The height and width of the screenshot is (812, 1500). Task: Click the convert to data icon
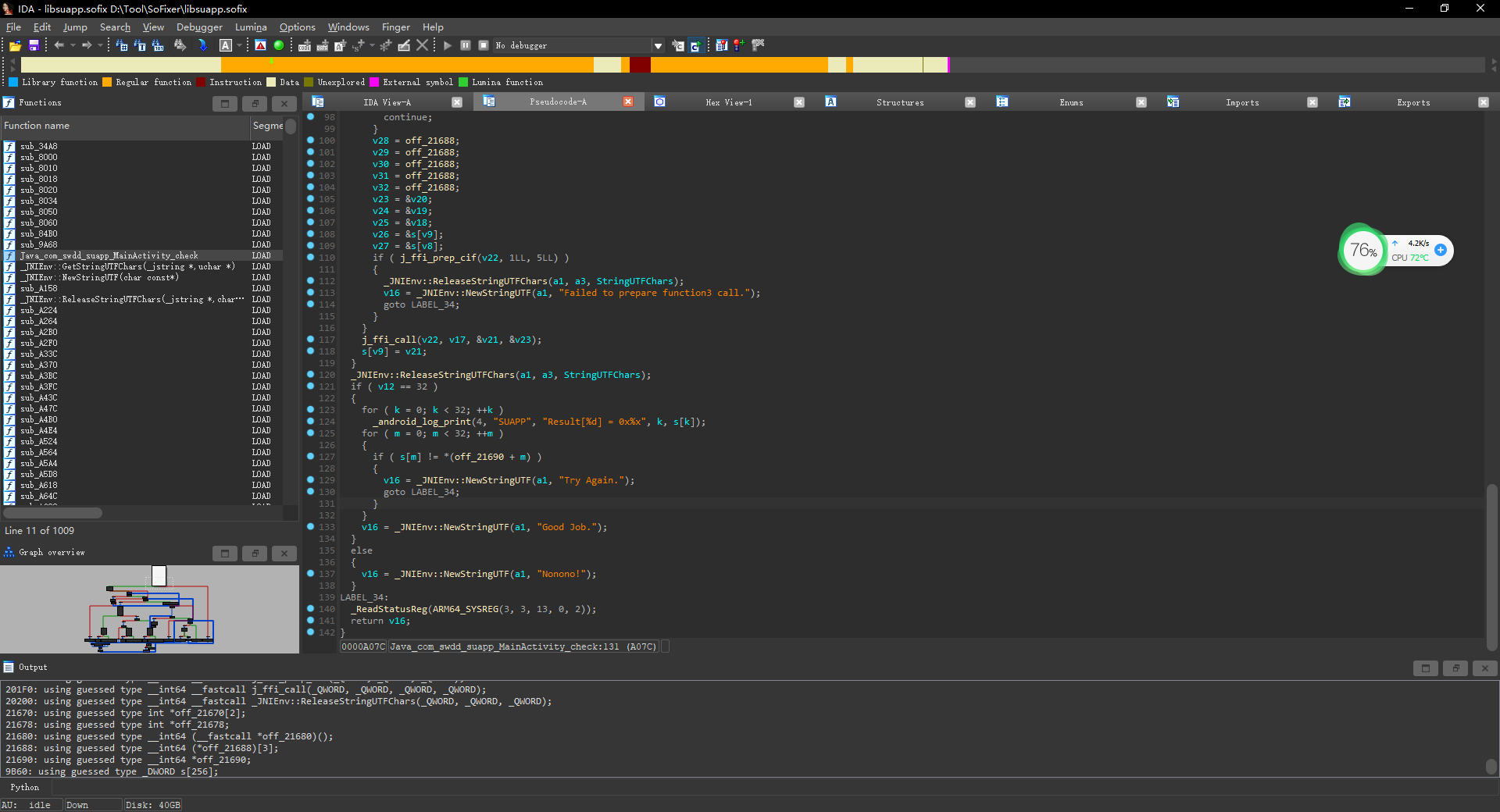(322, 45)
